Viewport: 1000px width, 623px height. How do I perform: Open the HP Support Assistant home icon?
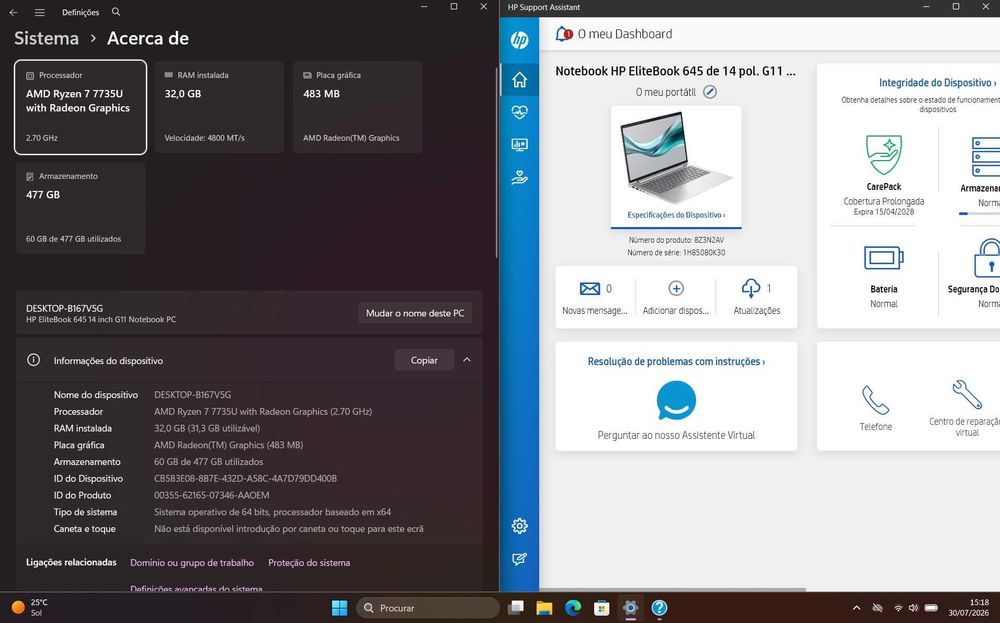(x=520, y=80)
